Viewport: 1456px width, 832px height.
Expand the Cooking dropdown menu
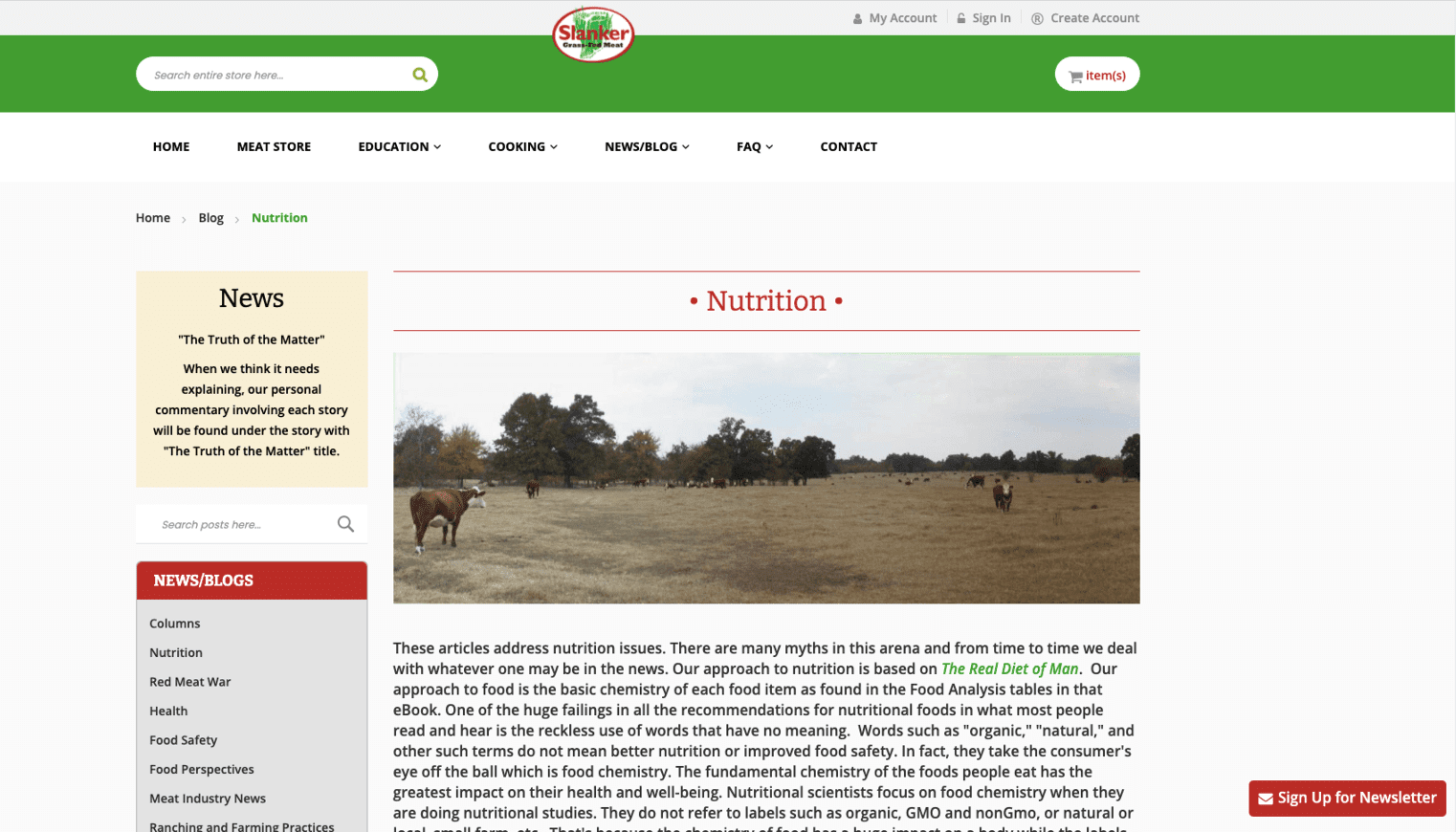(x=523, y=146)
